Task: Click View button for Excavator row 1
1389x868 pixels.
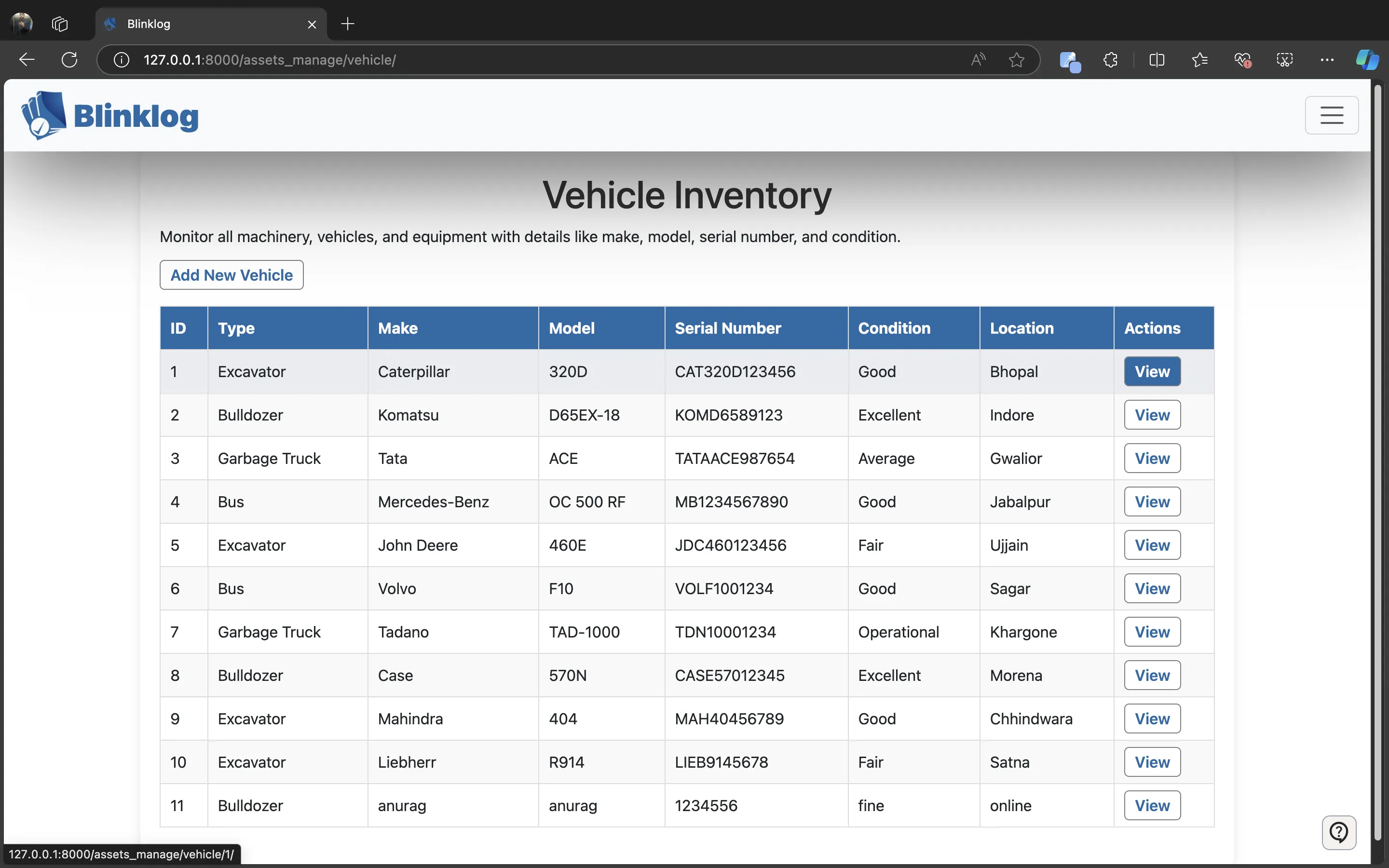Action: (1152, 371)
